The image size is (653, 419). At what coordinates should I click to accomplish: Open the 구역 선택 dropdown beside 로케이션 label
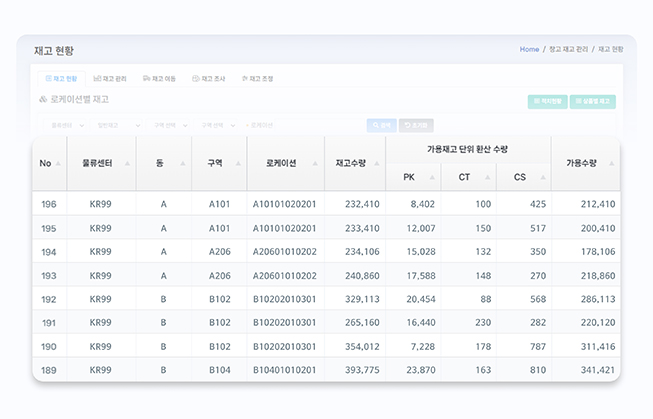(216, 125)
